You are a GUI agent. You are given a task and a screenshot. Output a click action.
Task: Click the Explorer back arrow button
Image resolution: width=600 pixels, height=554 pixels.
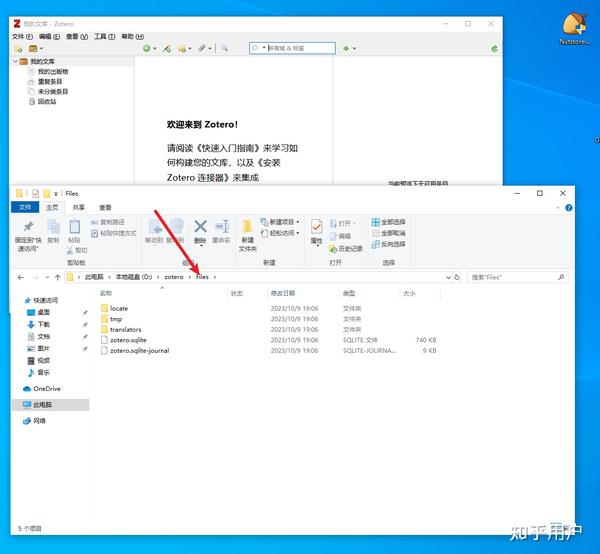click(21, 277)
